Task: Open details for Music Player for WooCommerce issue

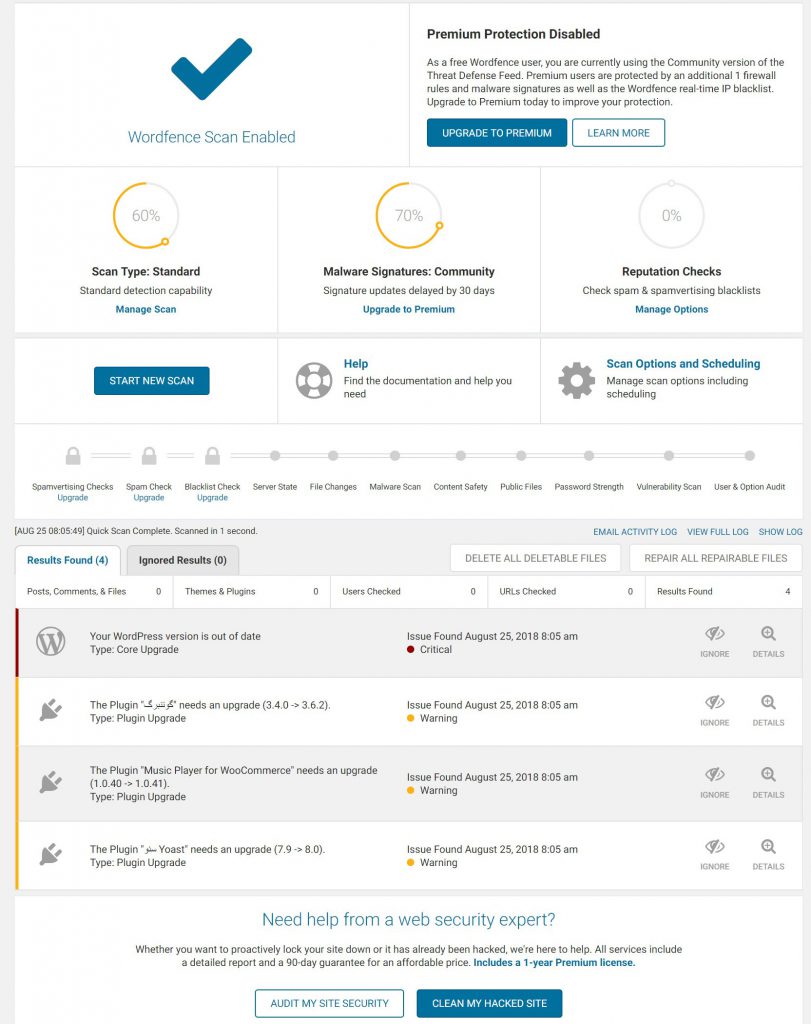Action: [x=768, y=782]
